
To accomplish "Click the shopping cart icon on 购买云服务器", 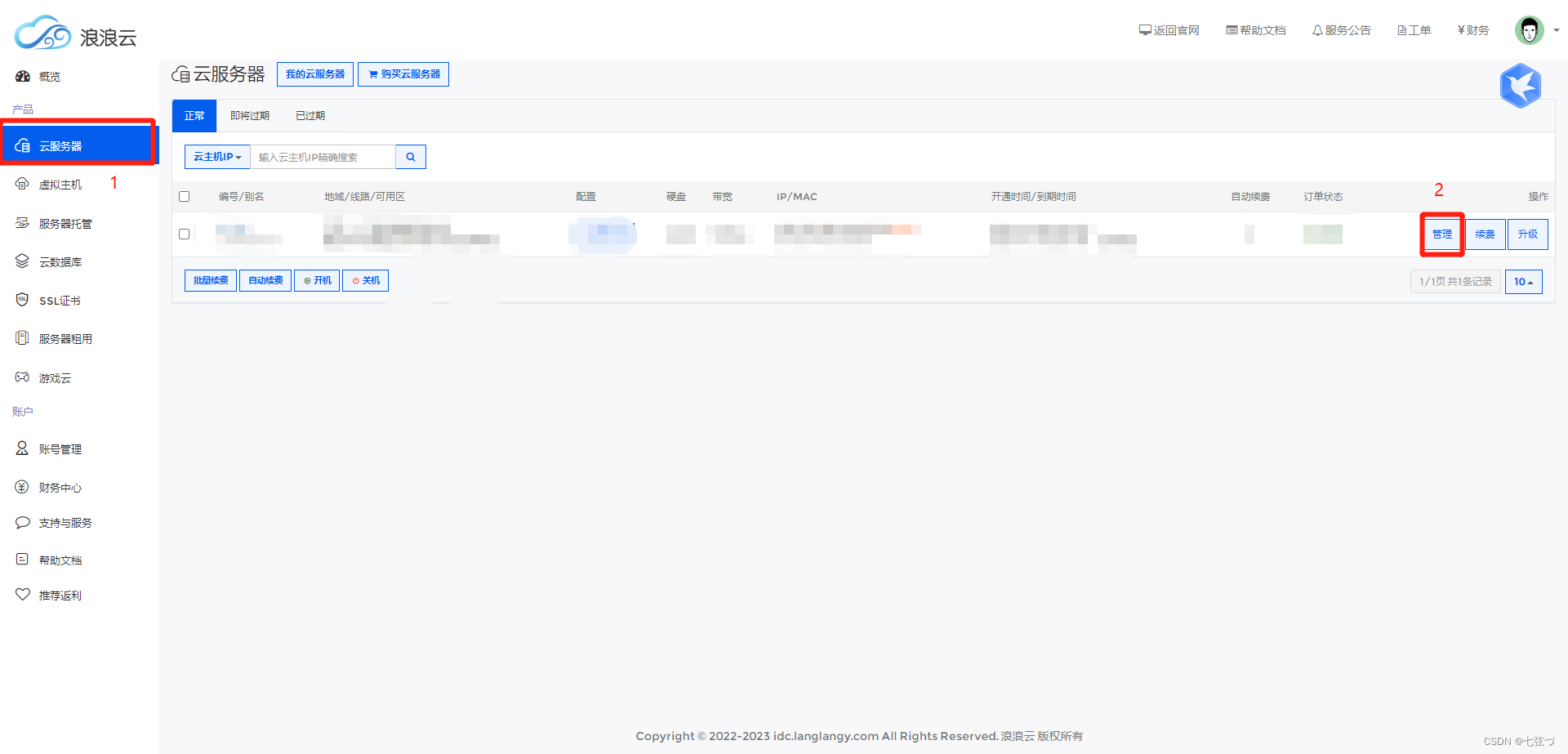I will click(x=373, y=74).
